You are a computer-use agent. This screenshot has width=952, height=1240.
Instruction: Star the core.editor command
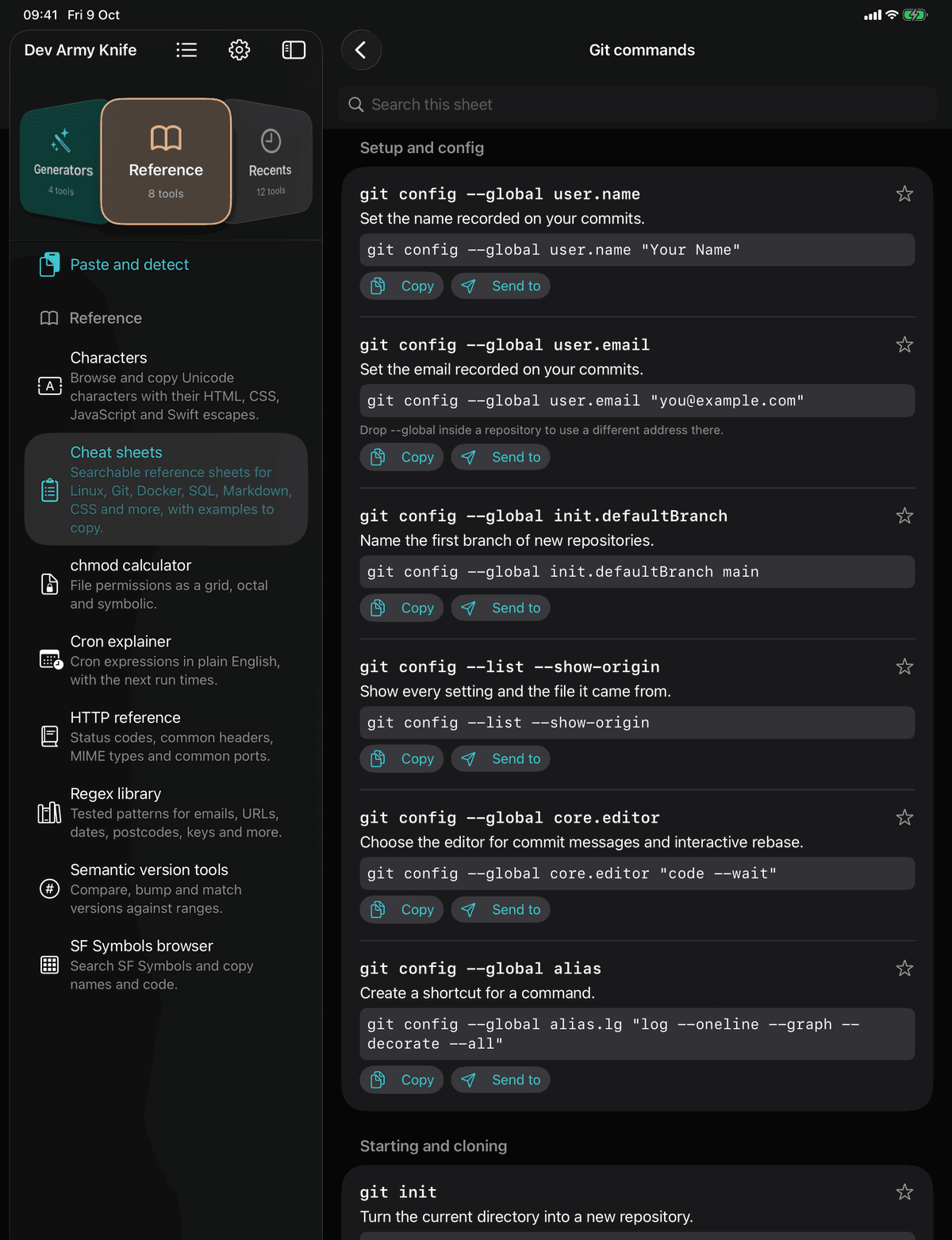click(x=904, y=818)
